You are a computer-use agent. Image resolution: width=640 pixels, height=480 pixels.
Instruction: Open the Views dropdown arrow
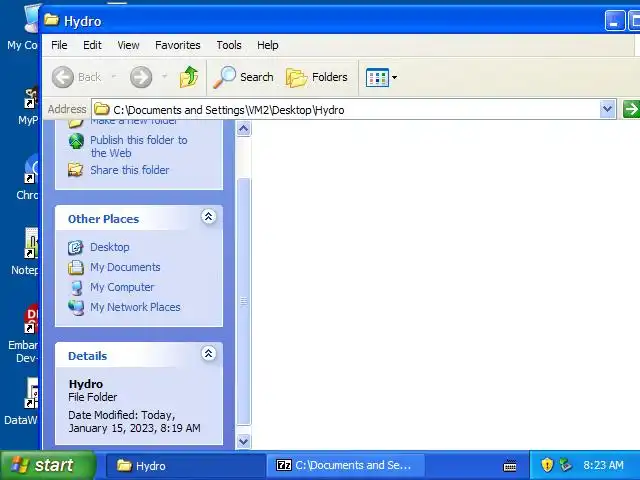(x=394, y=77)
